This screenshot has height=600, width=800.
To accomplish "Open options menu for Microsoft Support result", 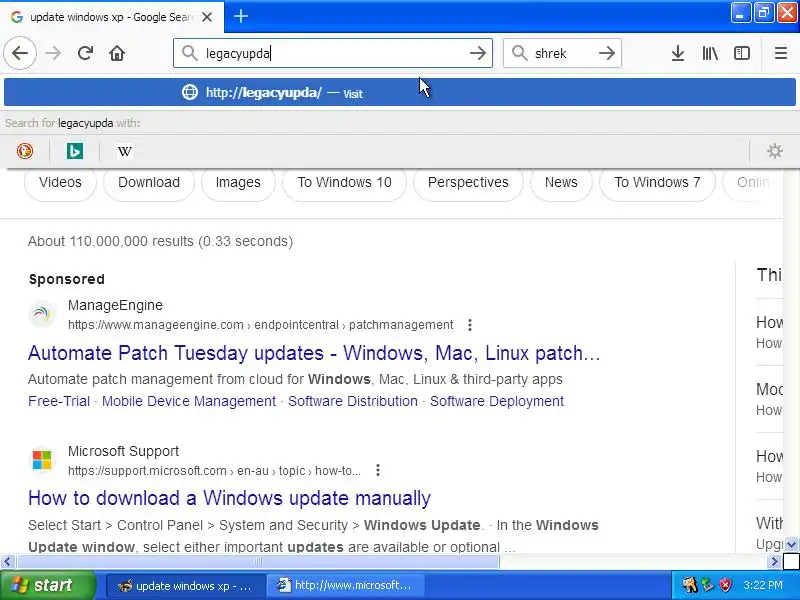I will point(378,470).
